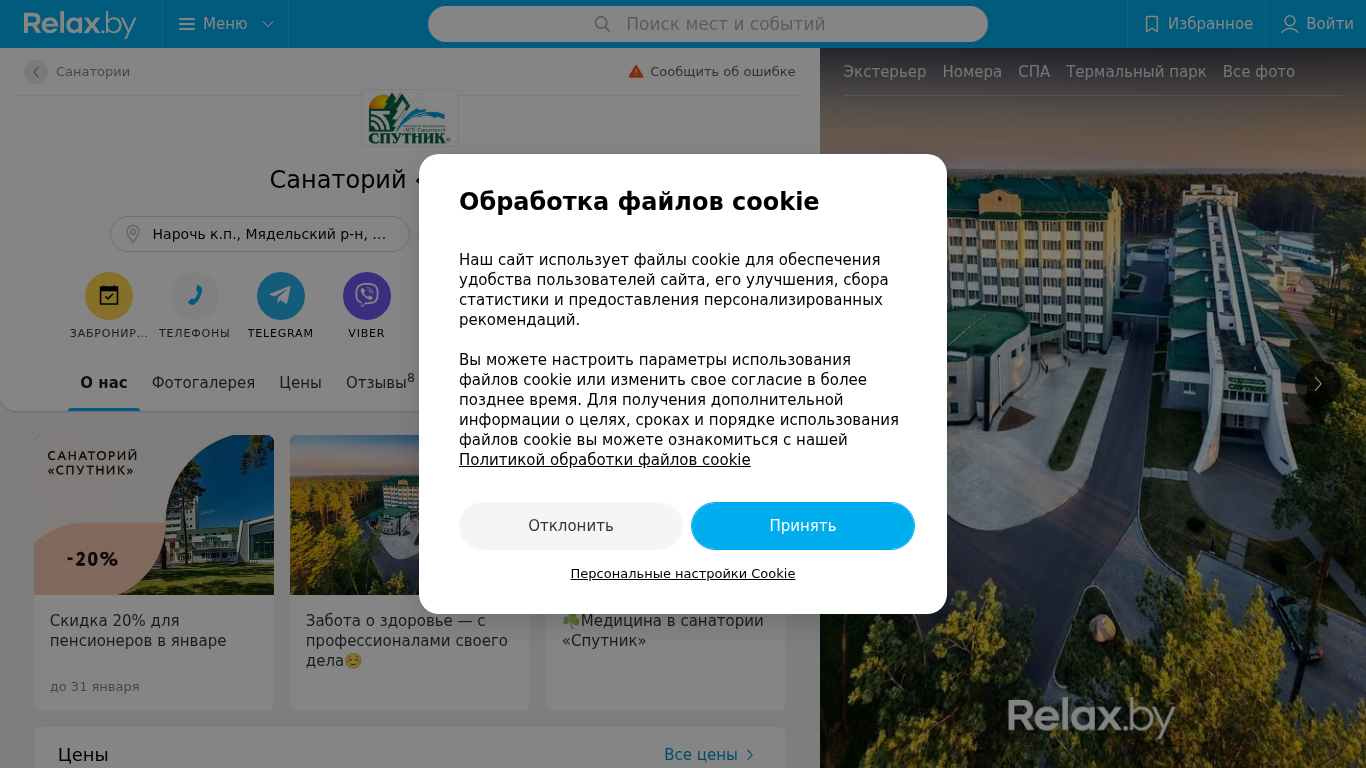Report an error via warning triangle
Viewport: 1366px width, 768px height.
[636, 72]
